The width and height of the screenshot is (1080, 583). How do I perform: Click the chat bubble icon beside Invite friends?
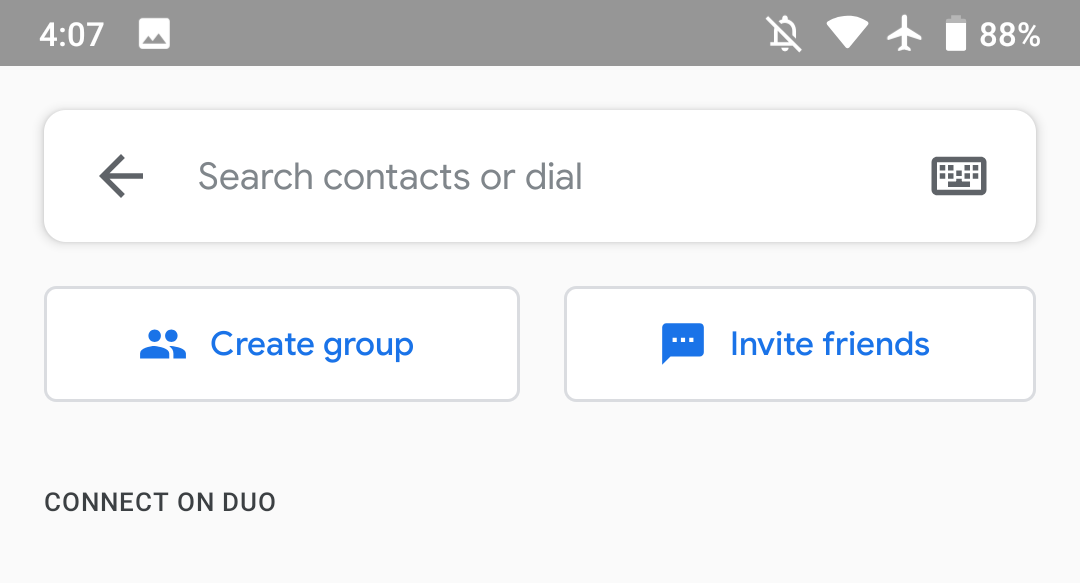[x=683, y=344]
